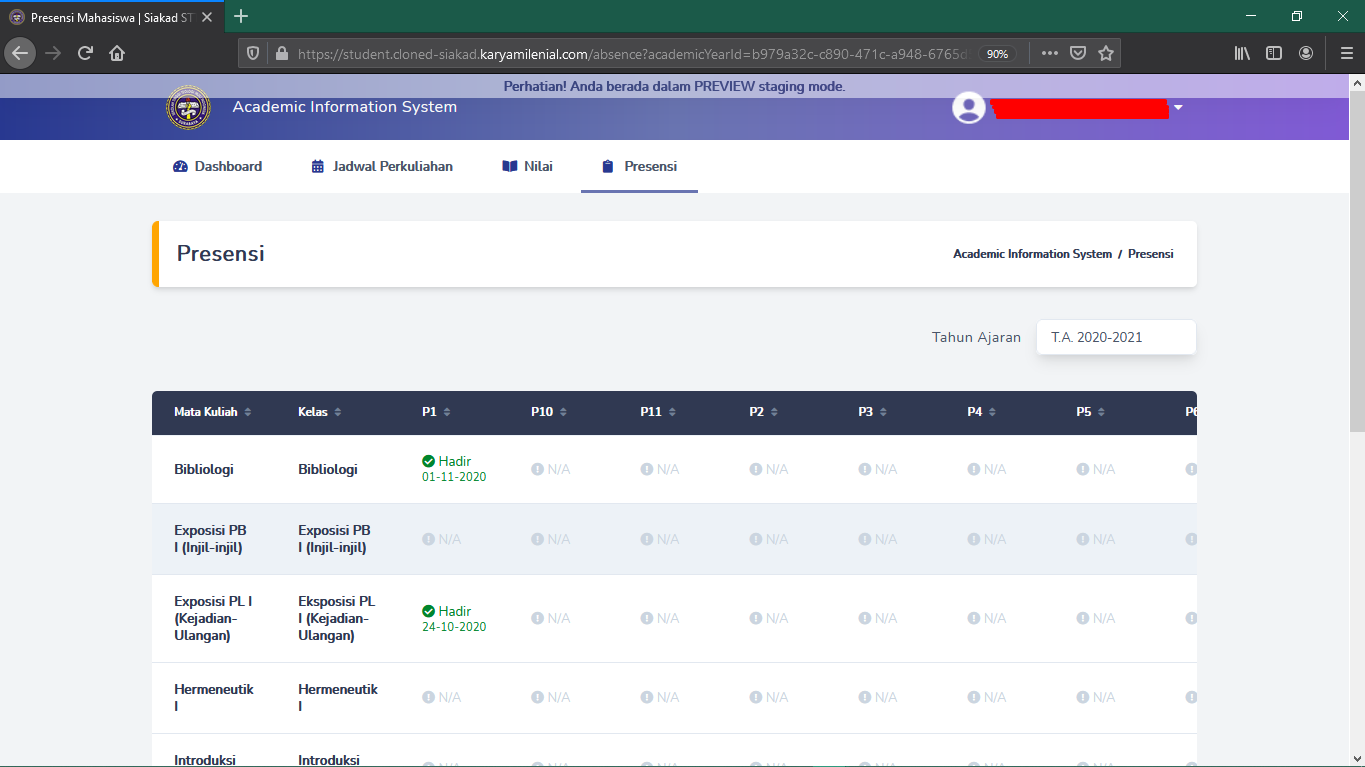Open the Jadwal Perkuliahan tab

[x=382, y=166]
